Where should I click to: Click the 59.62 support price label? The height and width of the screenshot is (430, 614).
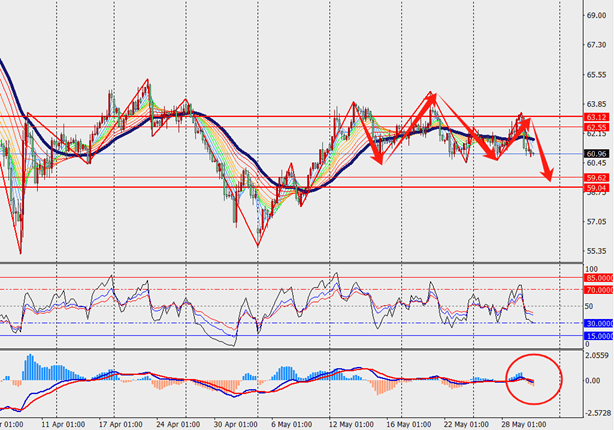[596, 178]
